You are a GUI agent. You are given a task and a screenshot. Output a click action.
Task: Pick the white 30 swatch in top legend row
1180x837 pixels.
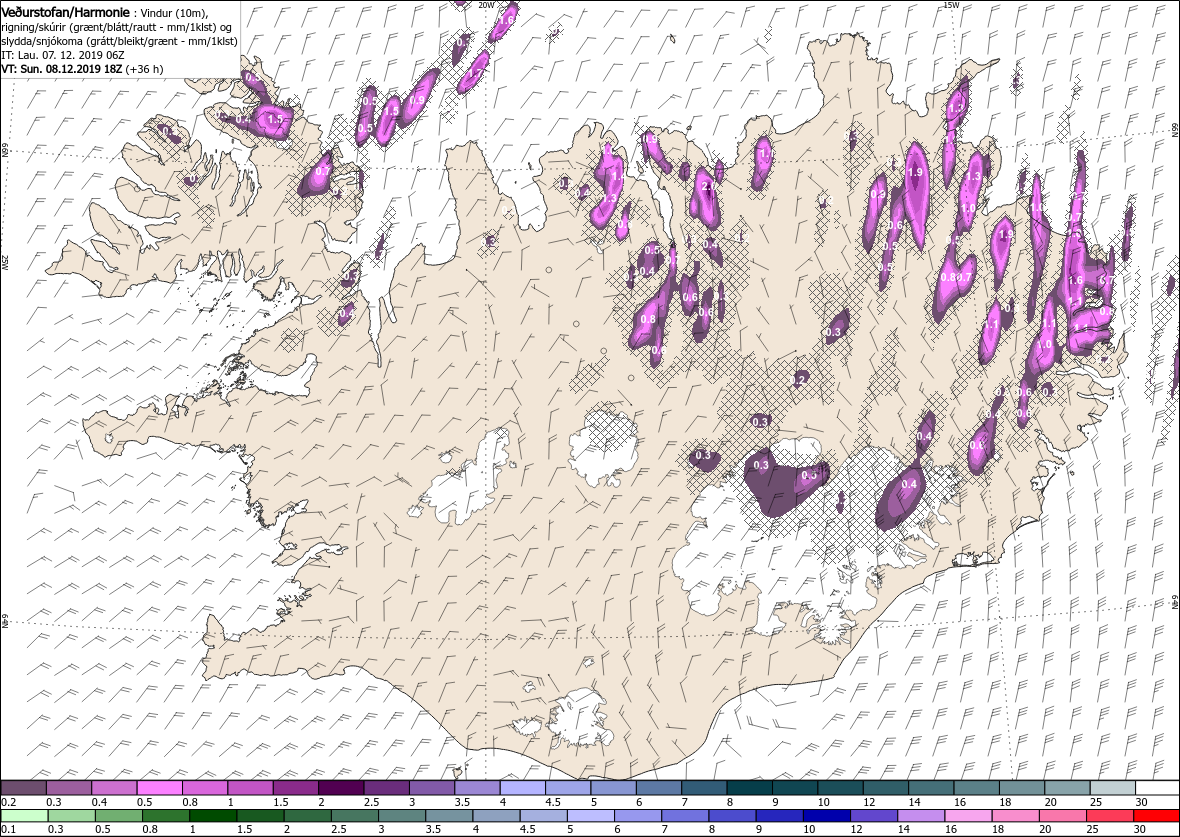[x=1157, y=788]
